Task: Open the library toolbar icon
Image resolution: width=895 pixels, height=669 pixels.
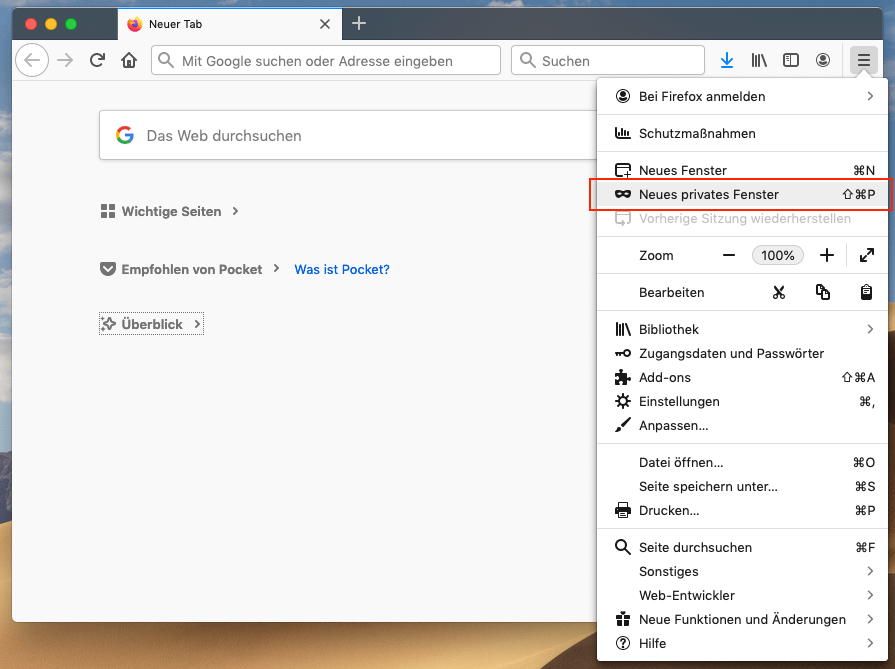Action: click(759, 60)
